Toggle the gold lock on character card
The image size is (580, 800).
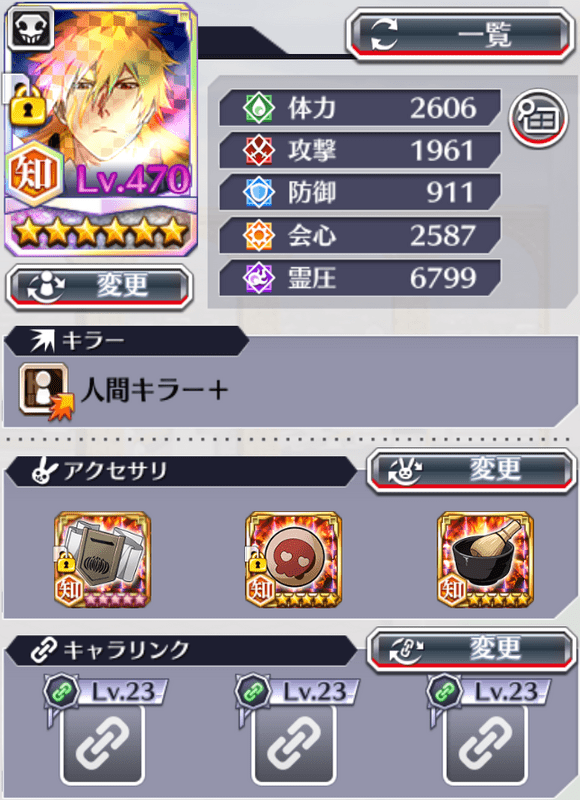[28, 106]
